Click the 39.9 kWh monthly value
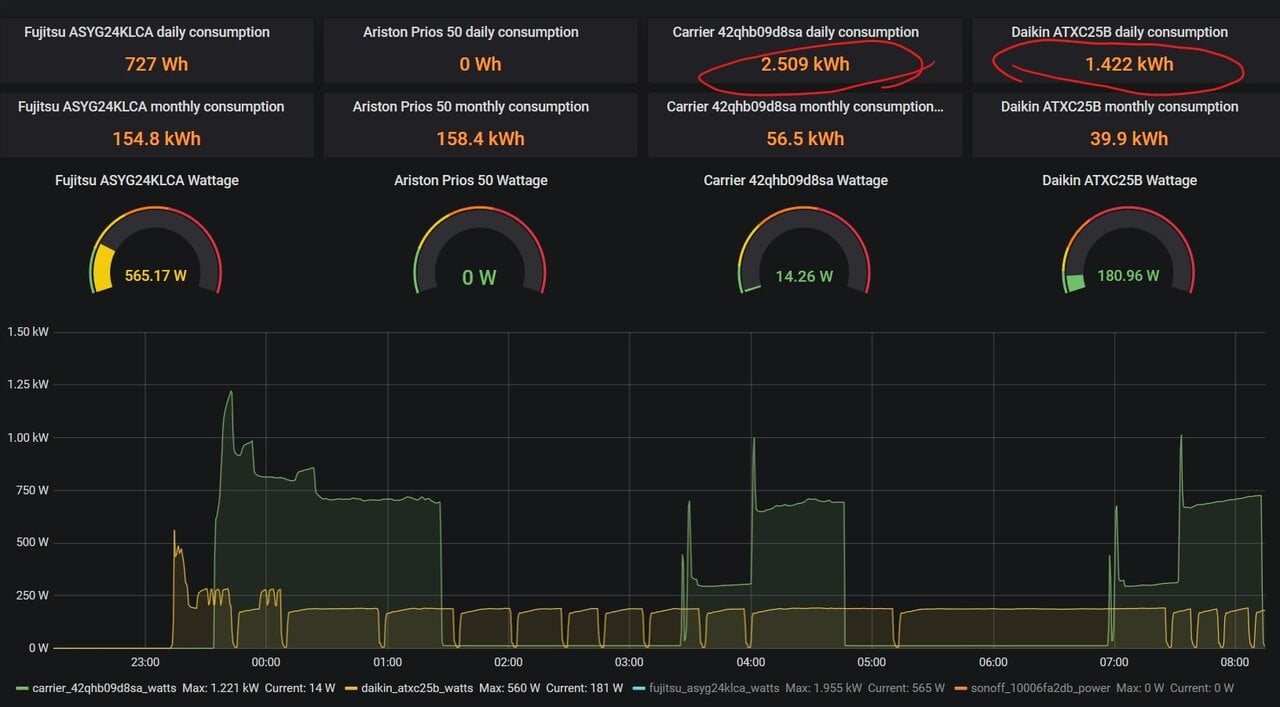1280x707 pixels. [x=1129, y=138]
